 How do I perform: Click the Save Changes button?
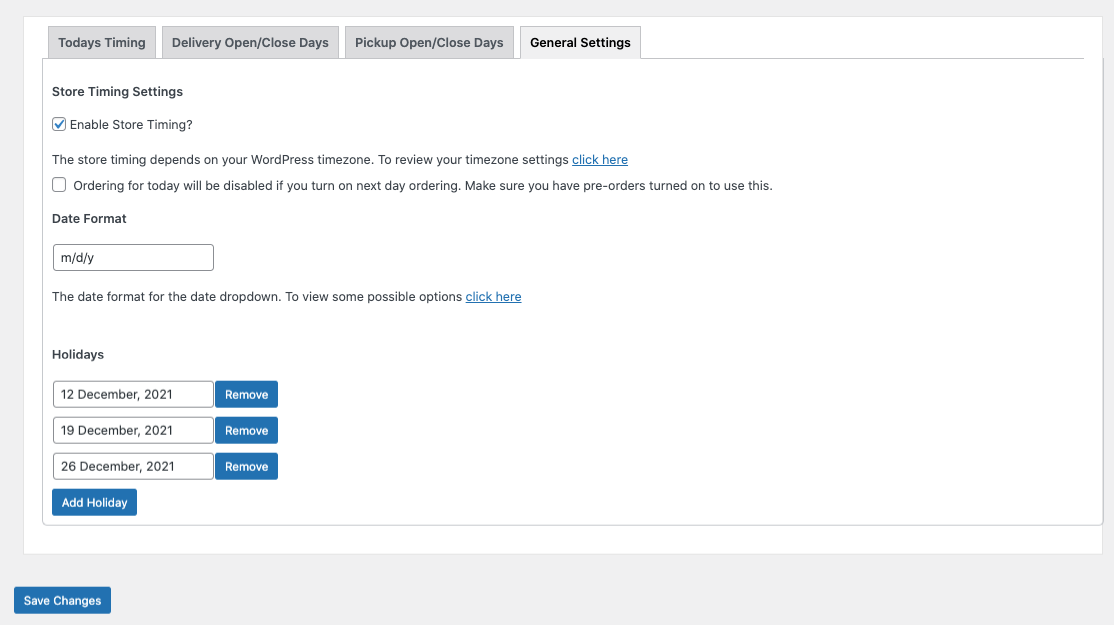coord(62,601)
